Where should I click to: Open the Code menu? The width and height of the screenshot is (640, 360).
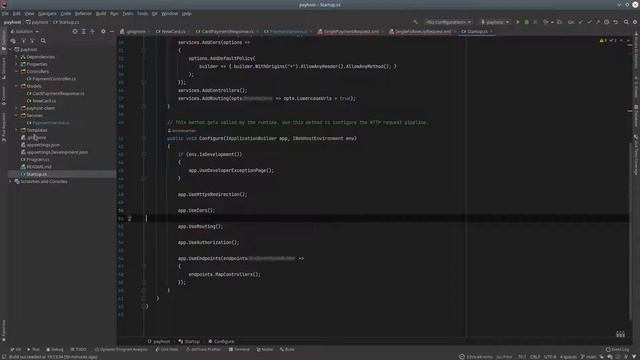coord(66,13)
